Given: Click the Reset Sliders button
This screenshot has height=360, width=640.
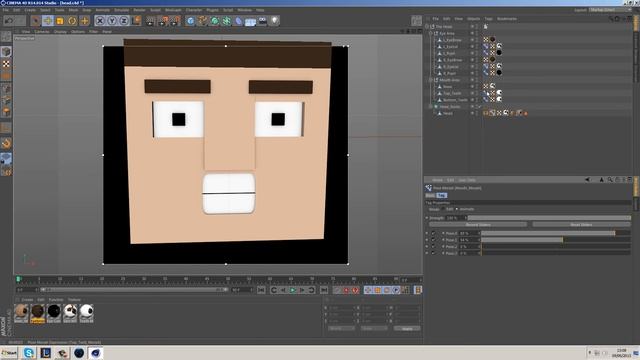Looking at the screenshot, I should [581, 224].
